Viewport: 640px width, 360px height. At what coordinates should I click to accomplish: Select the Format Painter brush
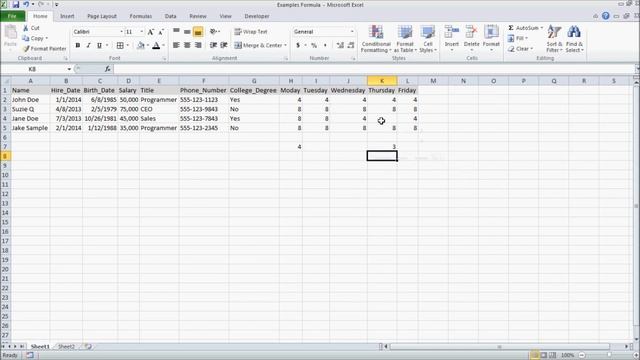point(26,49)
